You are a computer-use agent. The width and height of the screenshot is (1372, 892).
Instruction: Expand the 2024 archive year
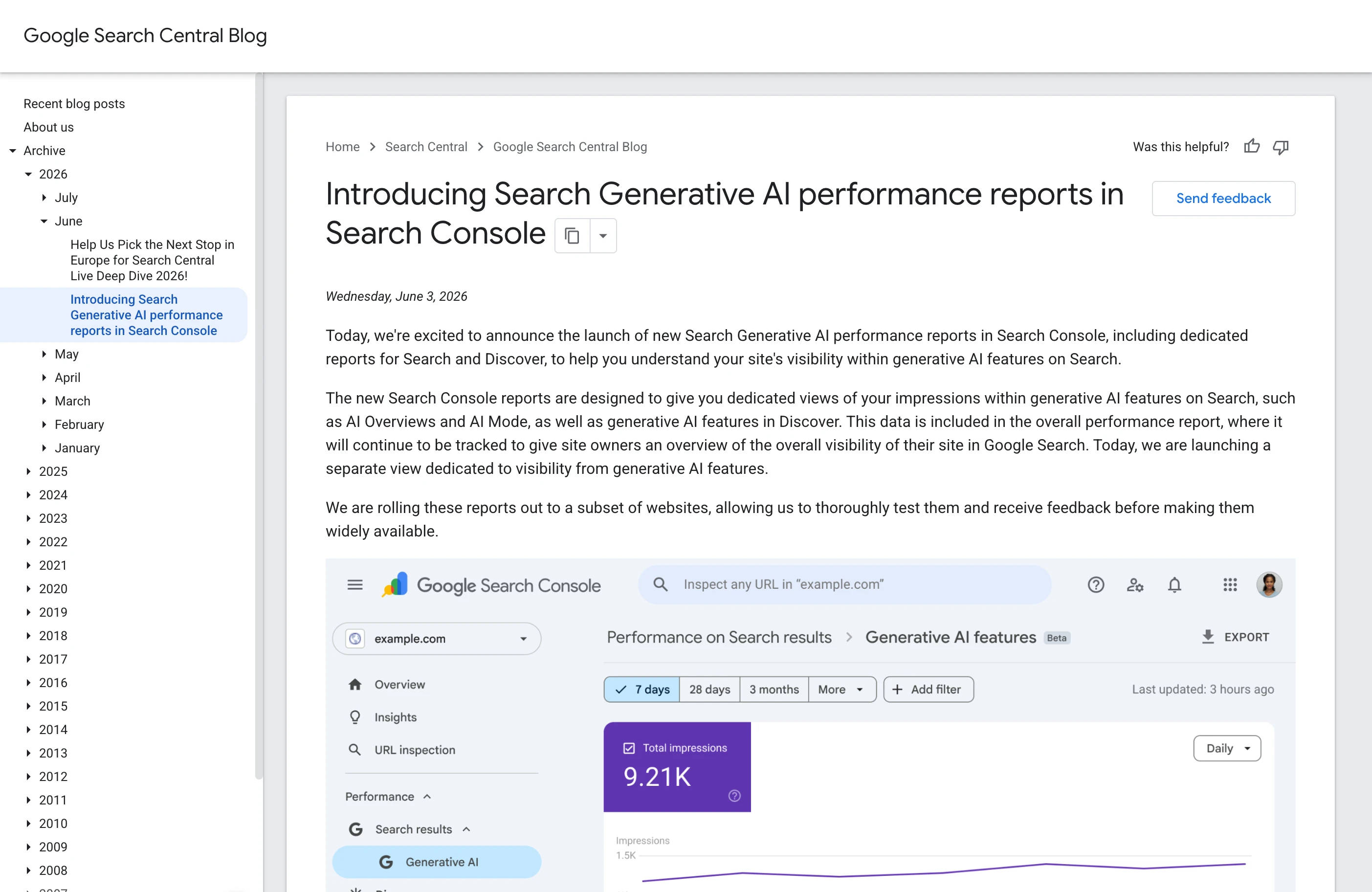coord(28,495)
